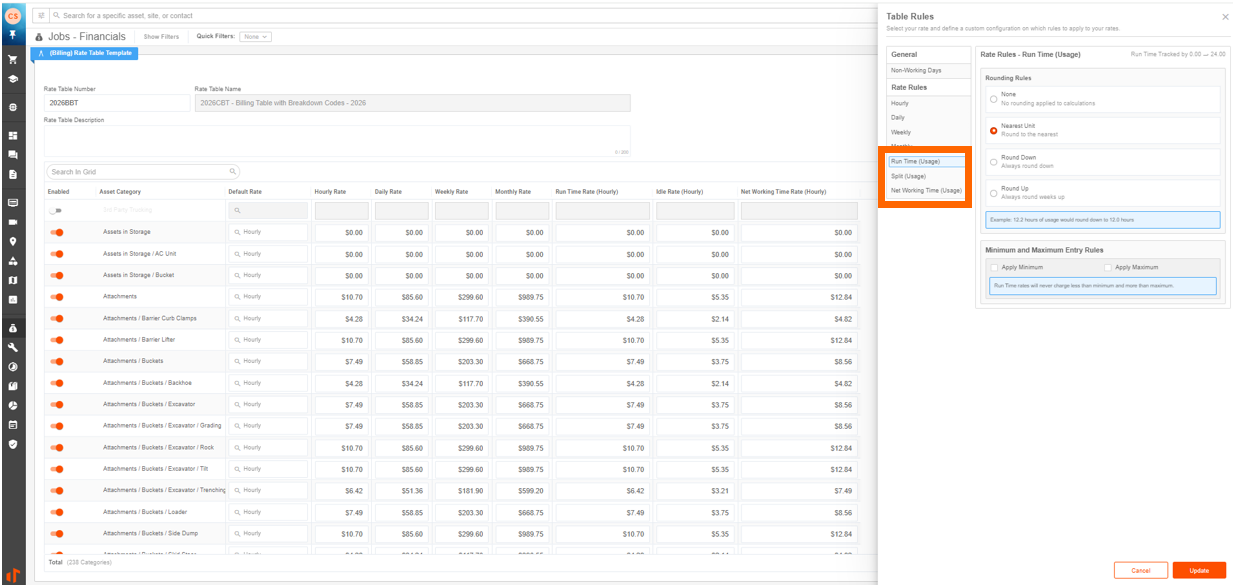Viewport: 1233px width, 586px height.
Task: Select Non-Working Days in Table Rules
Action: pos(928,71)
